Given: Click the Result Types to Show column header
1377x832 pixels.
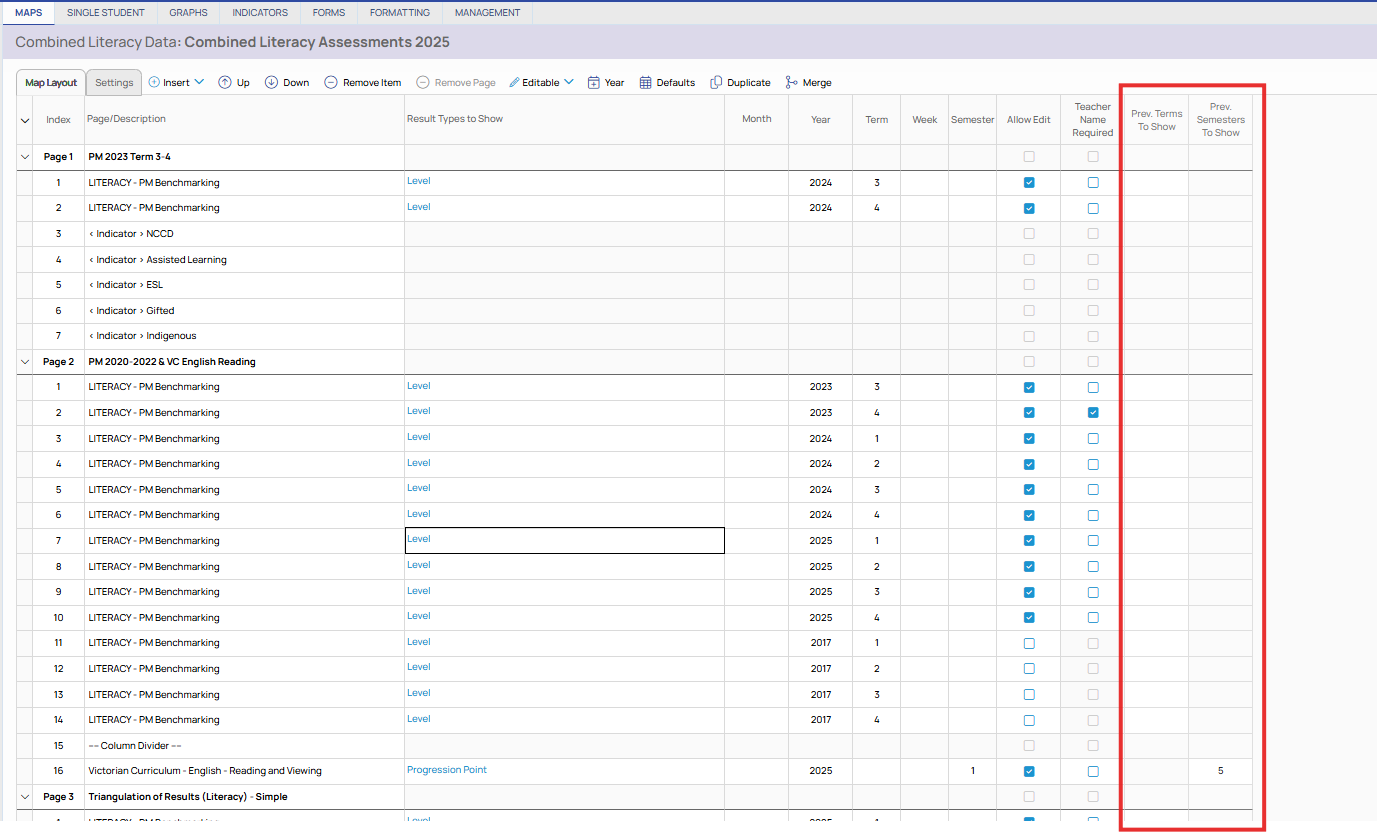Looking at the screenshot, I should [455, 119].
